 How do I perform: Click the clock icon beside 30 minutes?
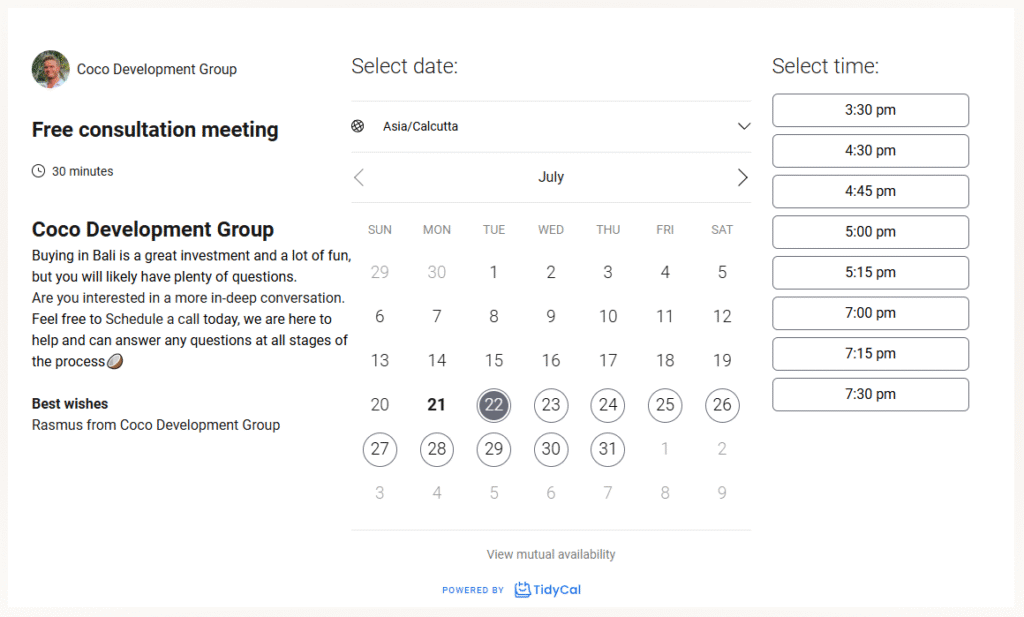[x=39, y=171]
